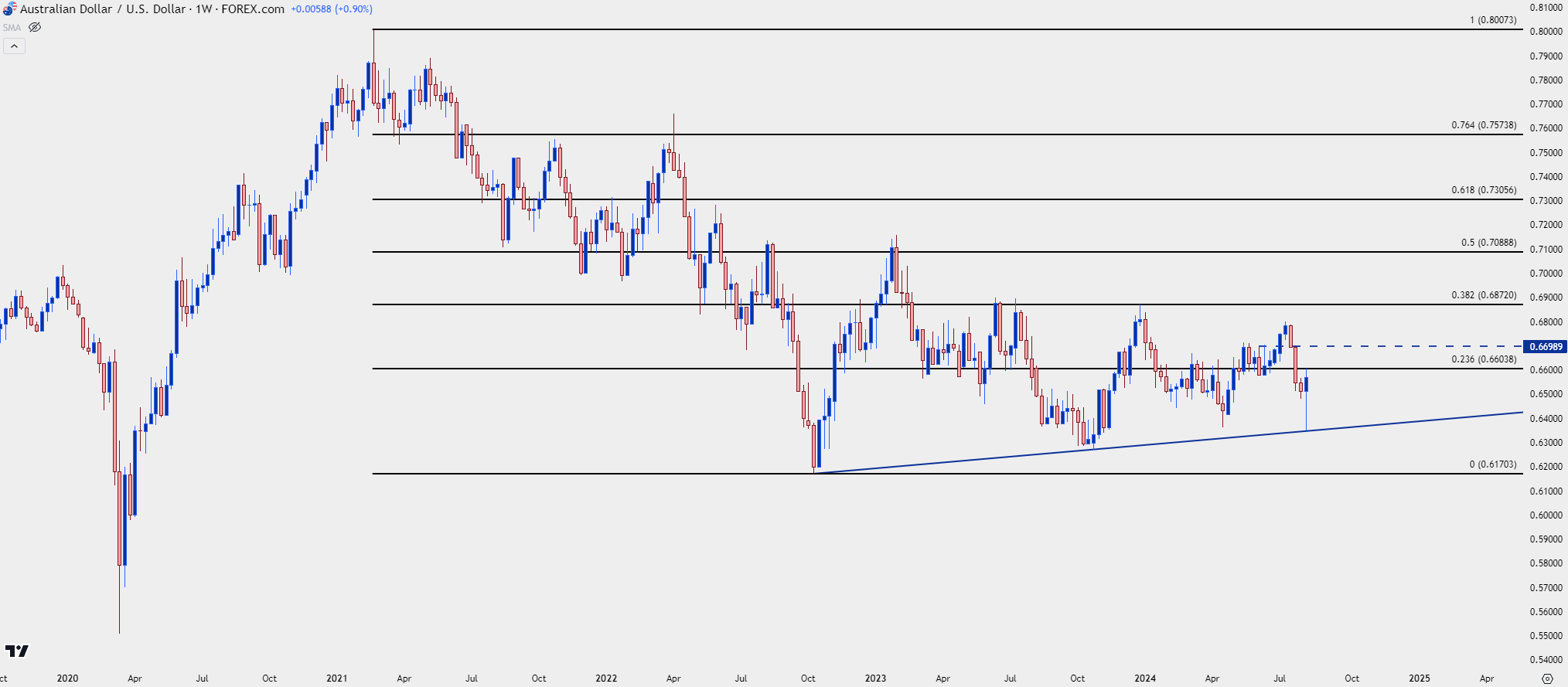Select the SMA indicator label
The width and height of the screenshot is (1568, 687).
click(x=12, y=27)
